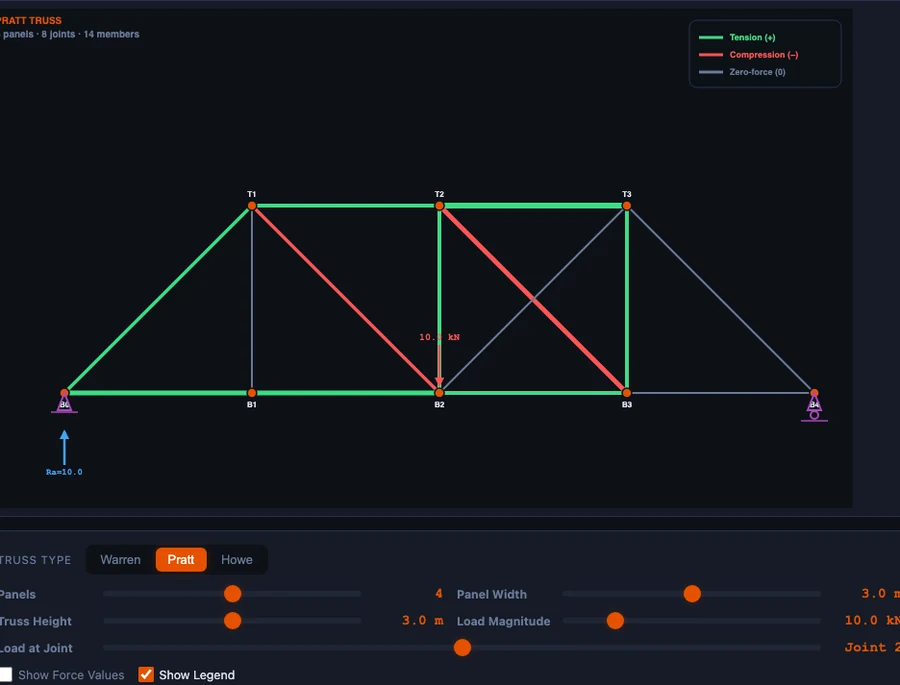Click the right roller support icon

(x=814, y=408)
